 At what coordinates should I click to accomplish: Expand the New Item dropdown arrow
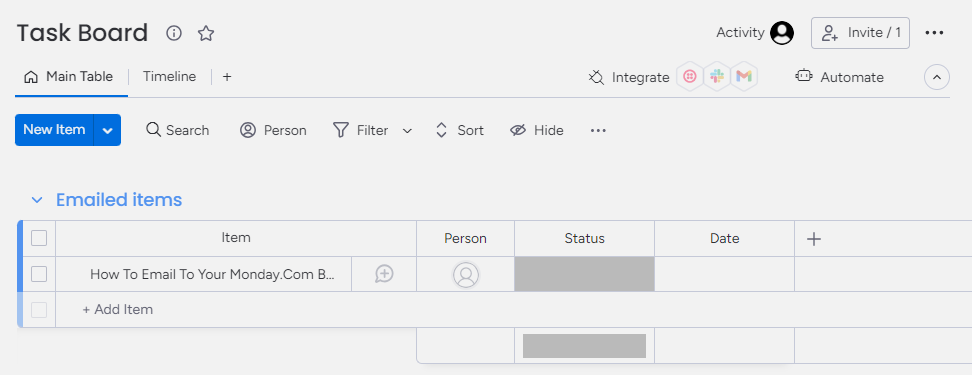tap(107, 130)
